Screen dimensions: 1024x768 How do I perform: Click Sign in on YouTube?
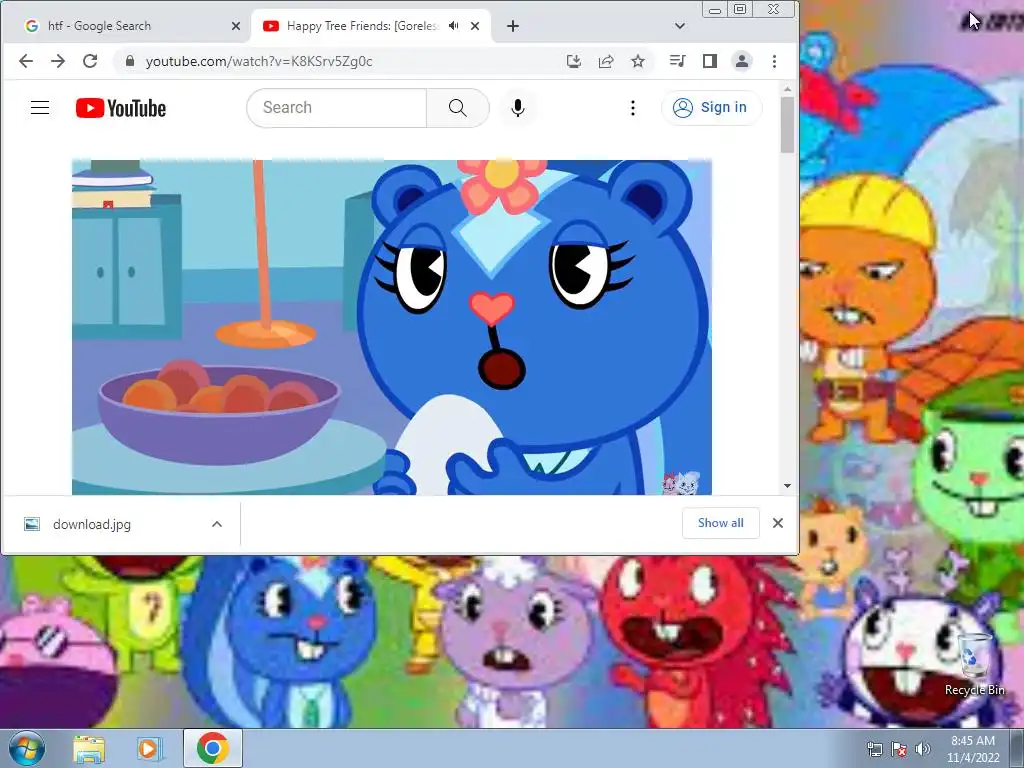click(x=711, y=108)
